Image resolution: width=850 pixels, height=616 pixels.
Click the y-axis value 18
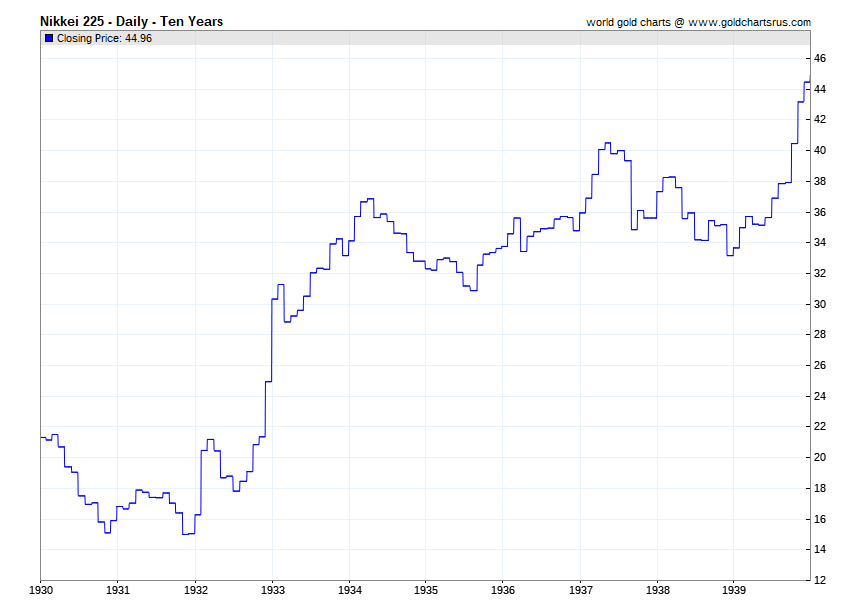coord(820,488)
